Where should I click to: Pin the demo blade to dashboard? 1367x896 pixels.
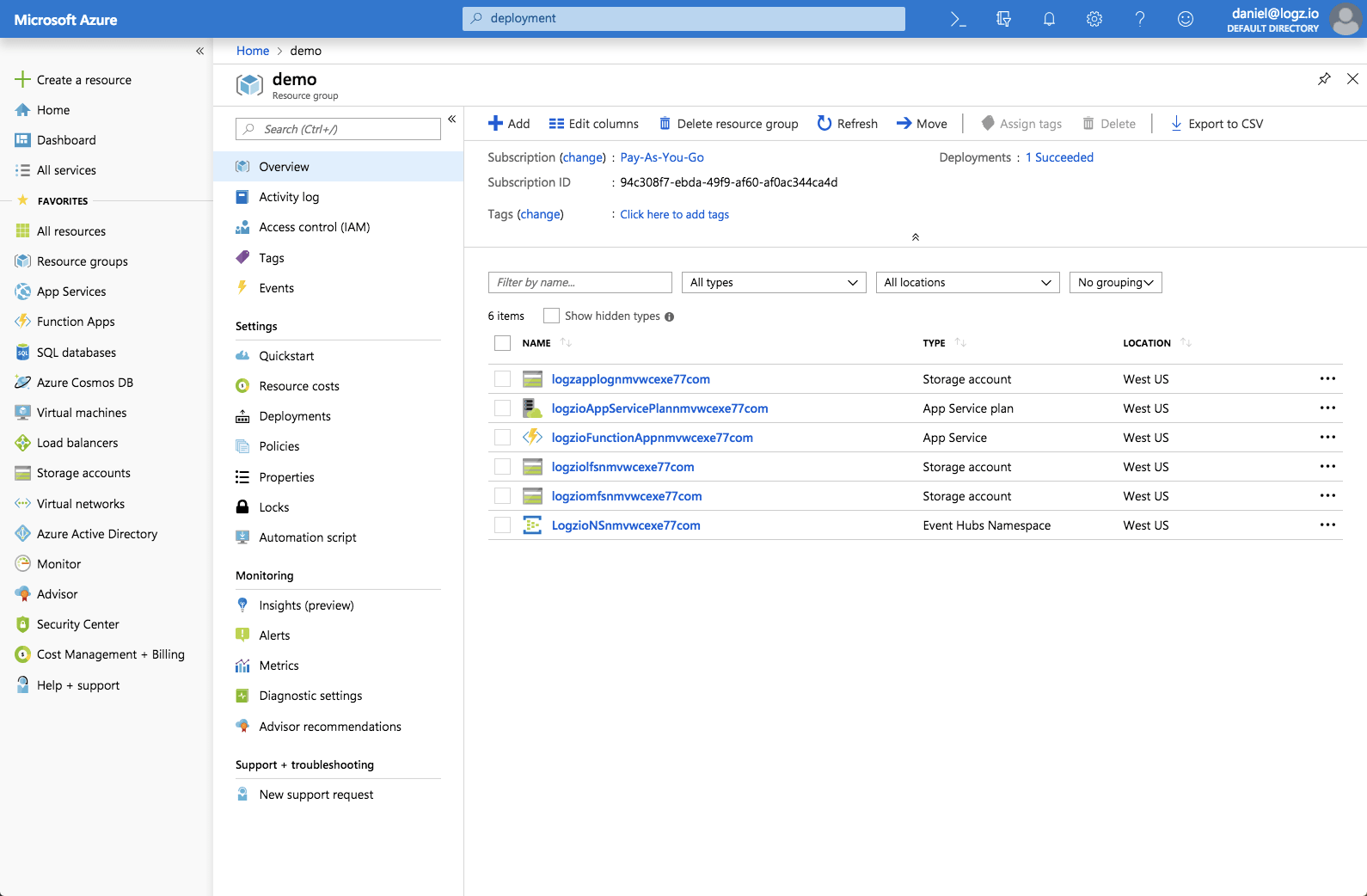pos(1324,79)
